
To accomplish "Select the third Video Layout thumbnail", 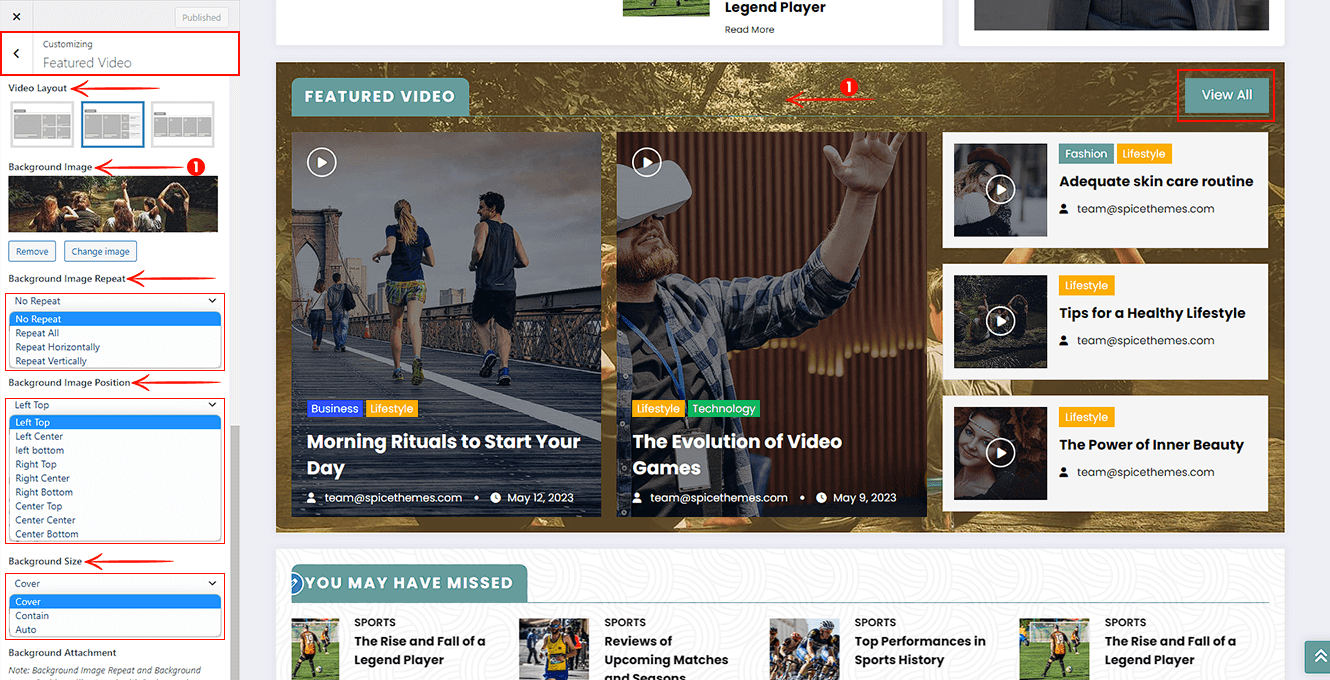I will 182,125.
